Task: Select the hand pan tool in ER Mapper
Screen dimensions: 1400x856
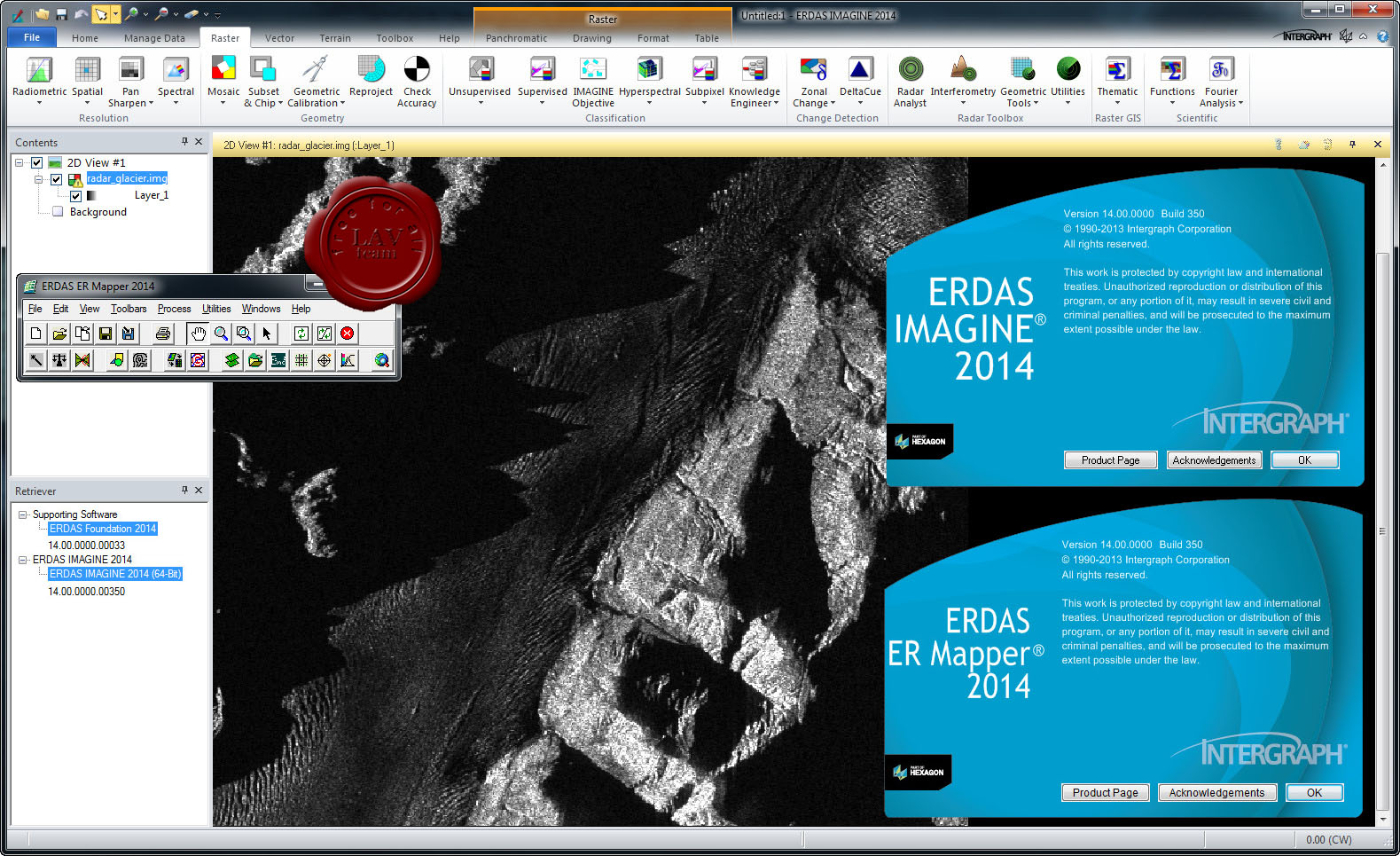Action: coord(198,334)
